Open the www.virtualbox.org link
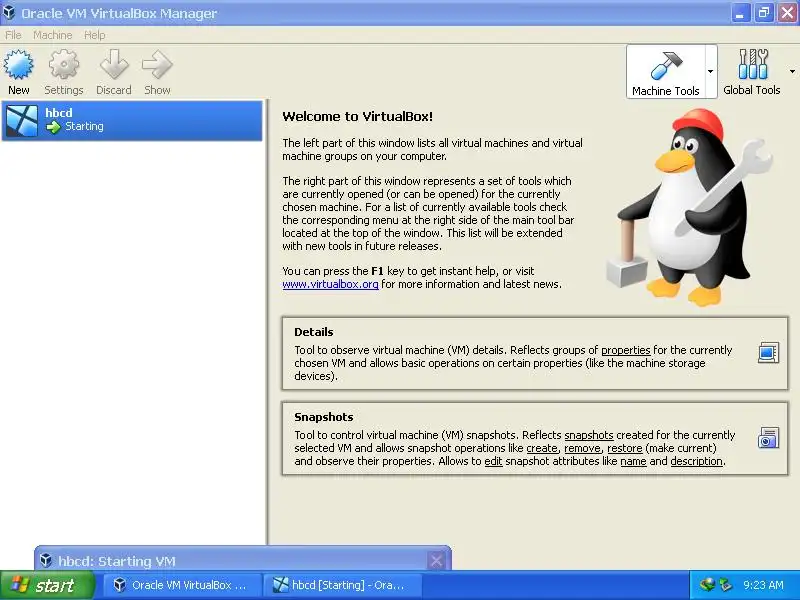The width and height of the screenshot is (800, 600). [x=330, y=284]
